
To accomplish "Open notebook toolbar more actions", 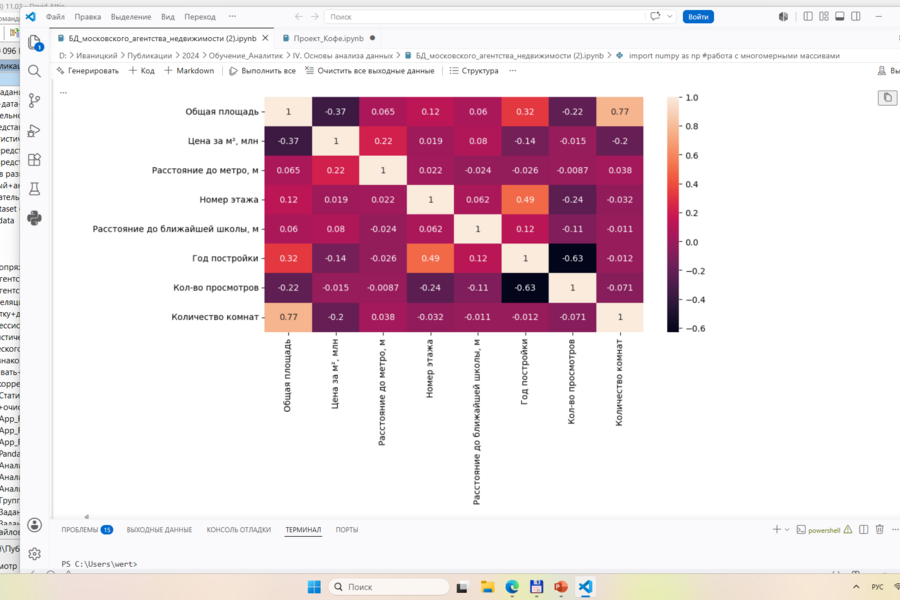I will click(513, 71).
